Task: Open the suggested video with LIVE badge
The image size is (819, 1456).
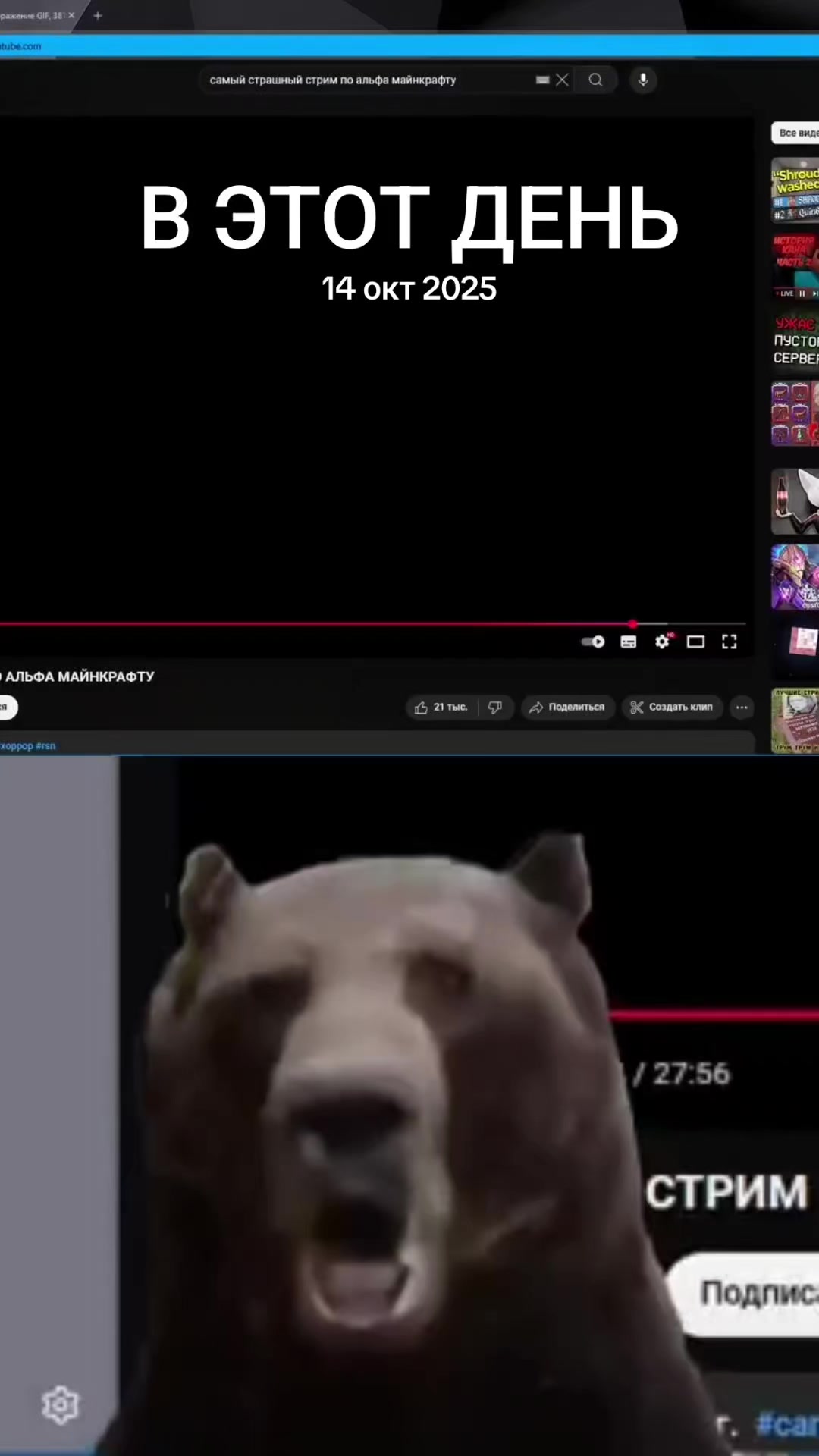Action: click(795, 265)
